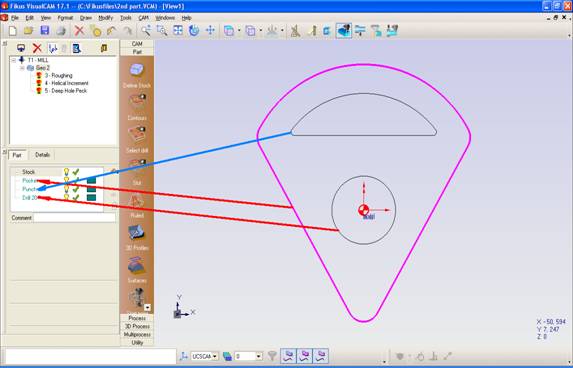
Task: Open the small arrow dropdown at the CAM bar bottom
Action: click(x=147, y=307)
